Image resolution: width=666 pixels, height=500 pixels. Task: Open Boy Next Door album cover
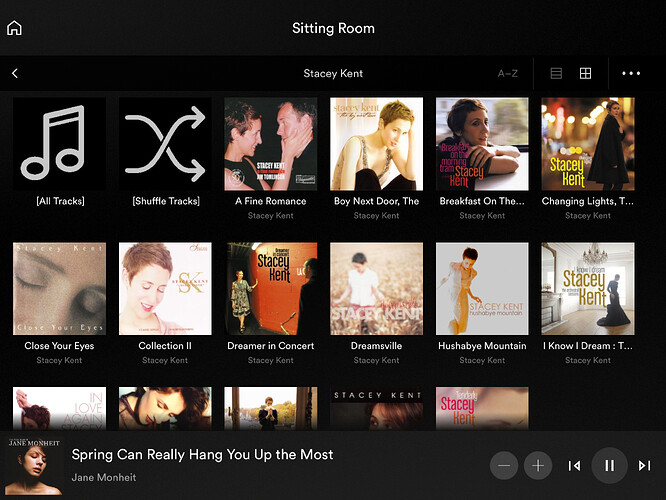click(376, 144)
